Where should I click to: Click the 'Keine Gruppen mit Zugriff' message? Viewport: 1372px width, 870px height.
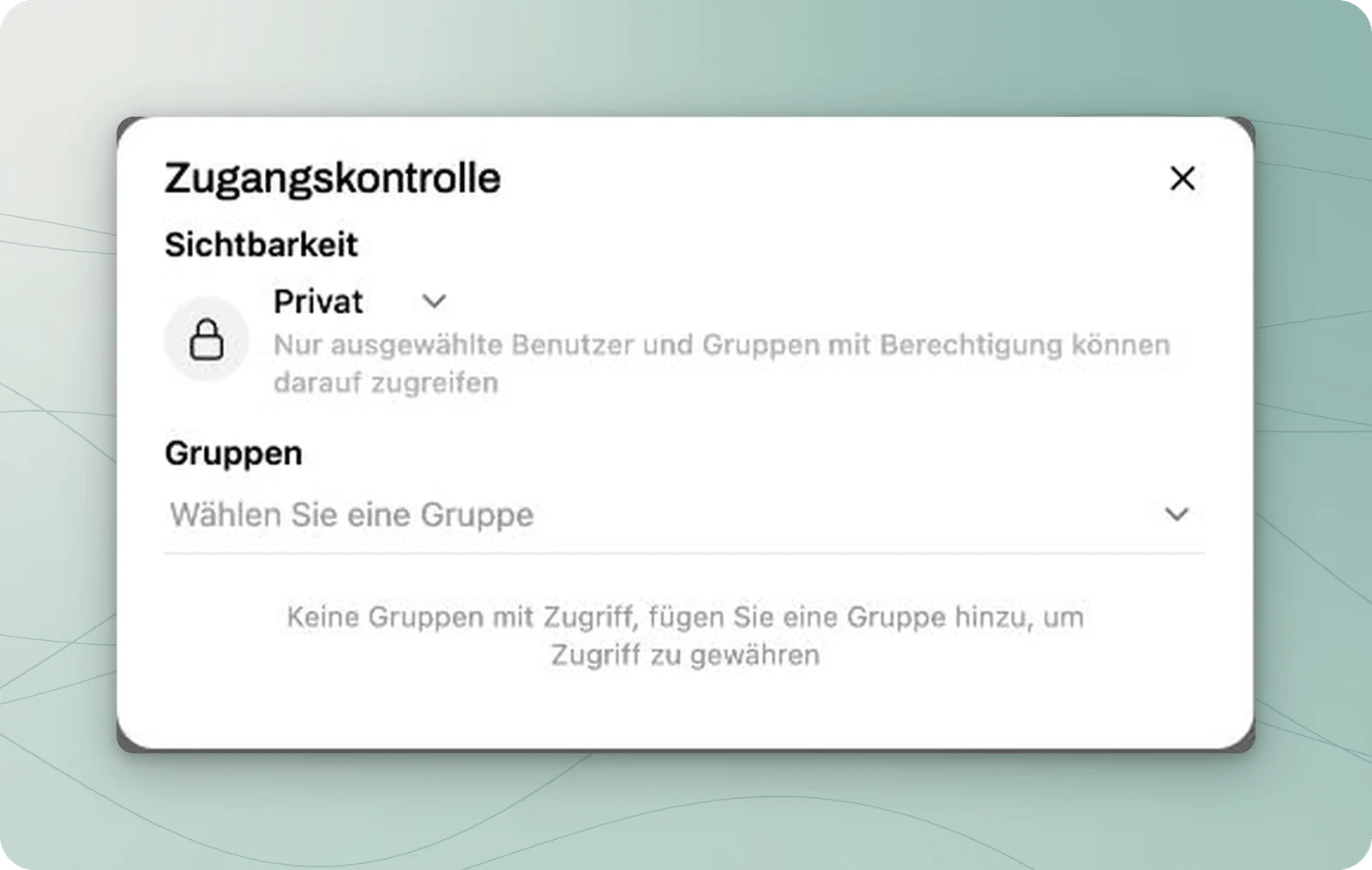[685, 636]
